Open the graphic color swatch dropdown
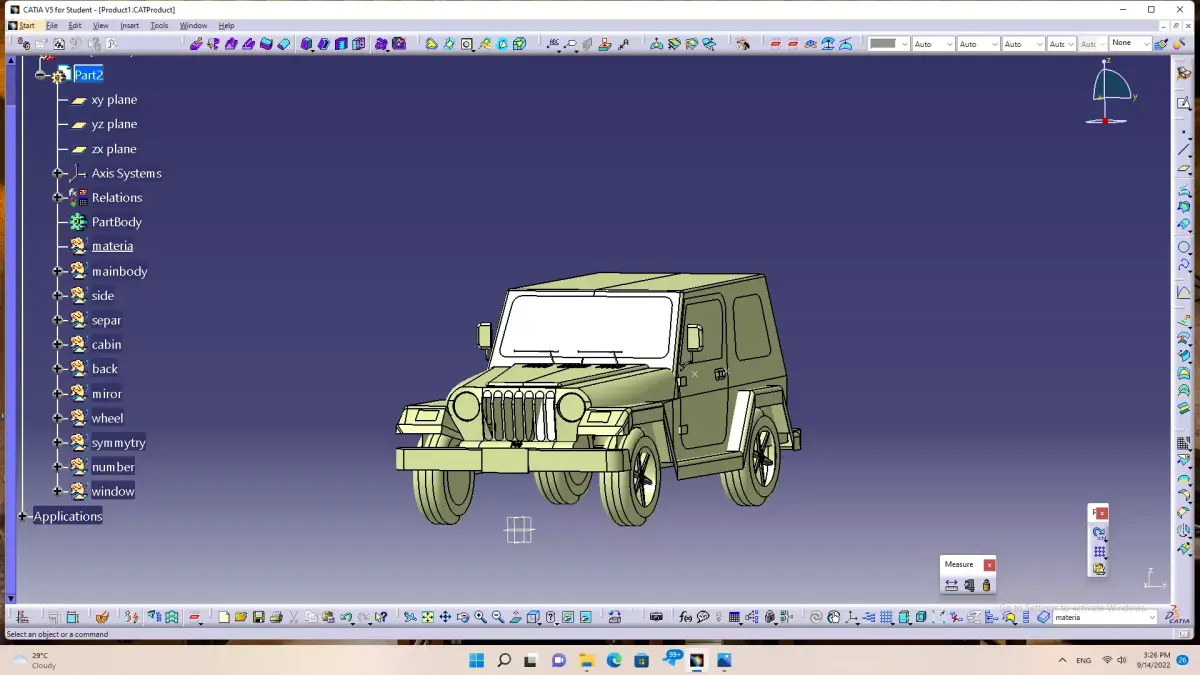1200x675 pixels. point(905,44)
